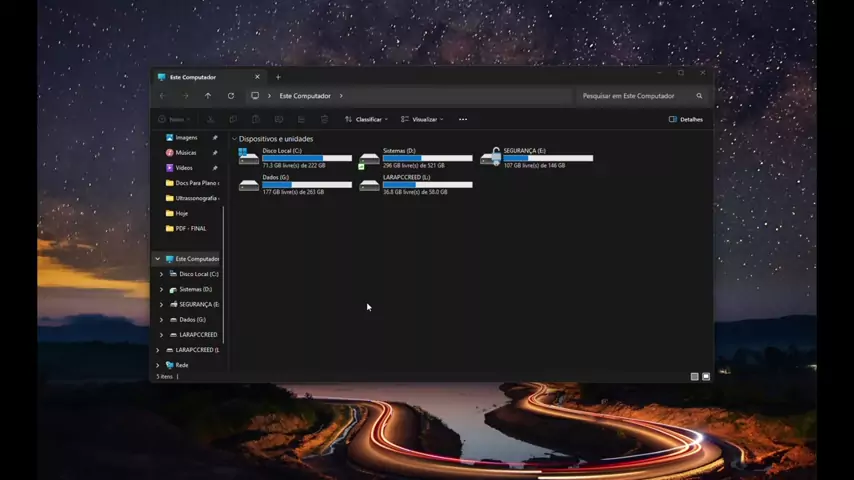Collapse Este Computador in the sidebar tree

tap(157, 259)
